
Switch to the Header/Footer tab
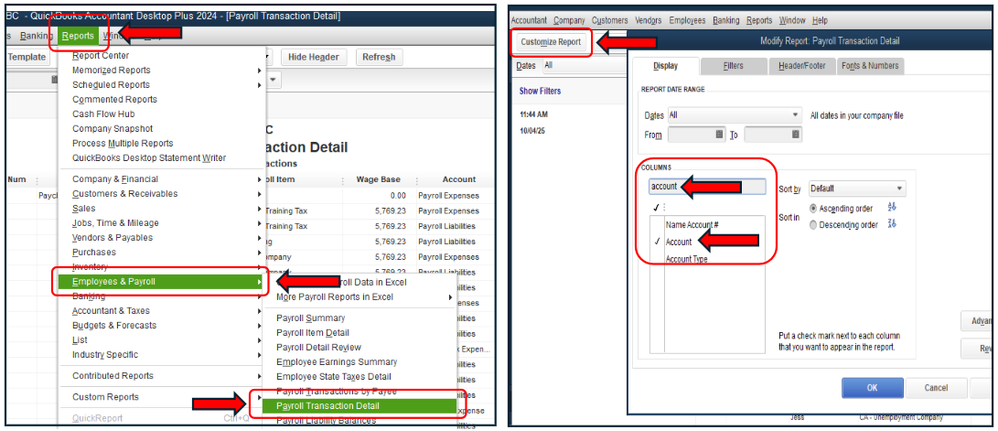(801, 66)
